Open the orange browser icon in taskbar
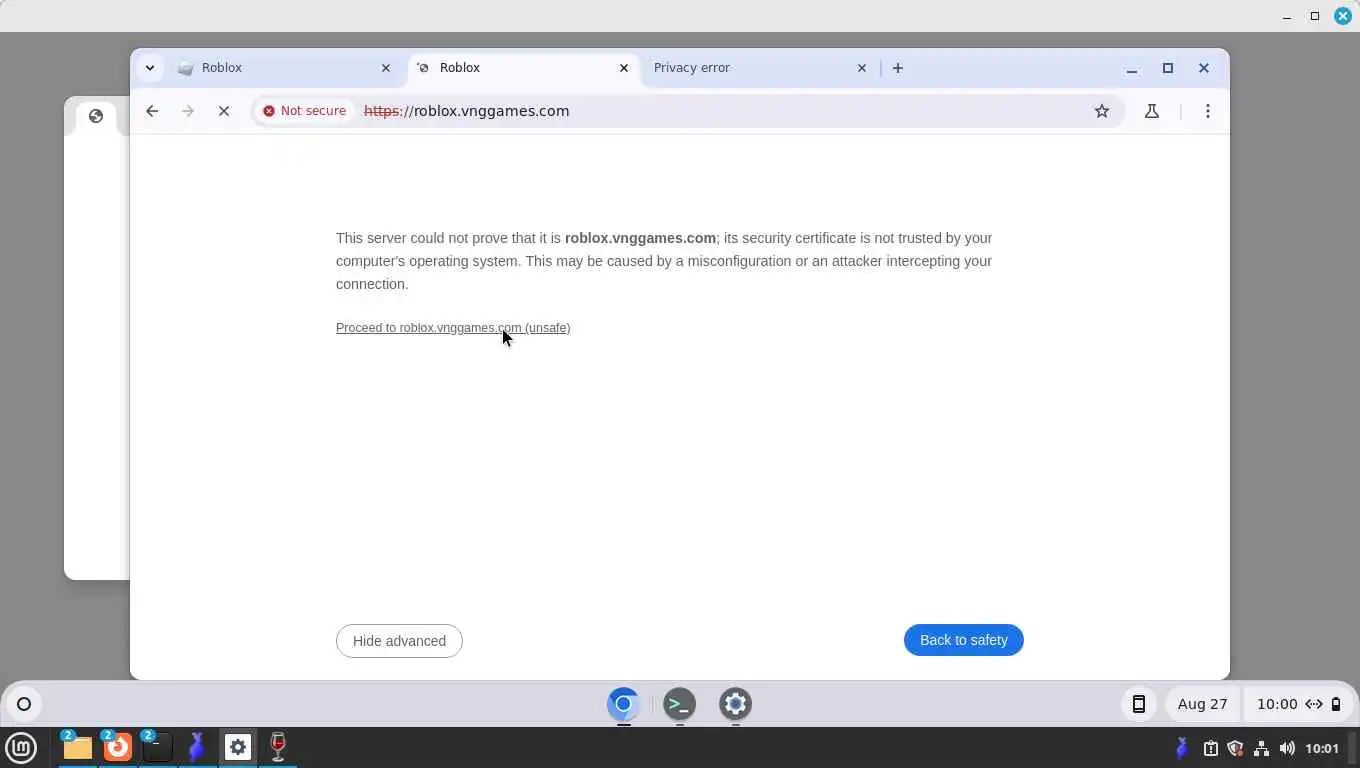This screenshot has width=1360, height=768. (x=117, y=747)
